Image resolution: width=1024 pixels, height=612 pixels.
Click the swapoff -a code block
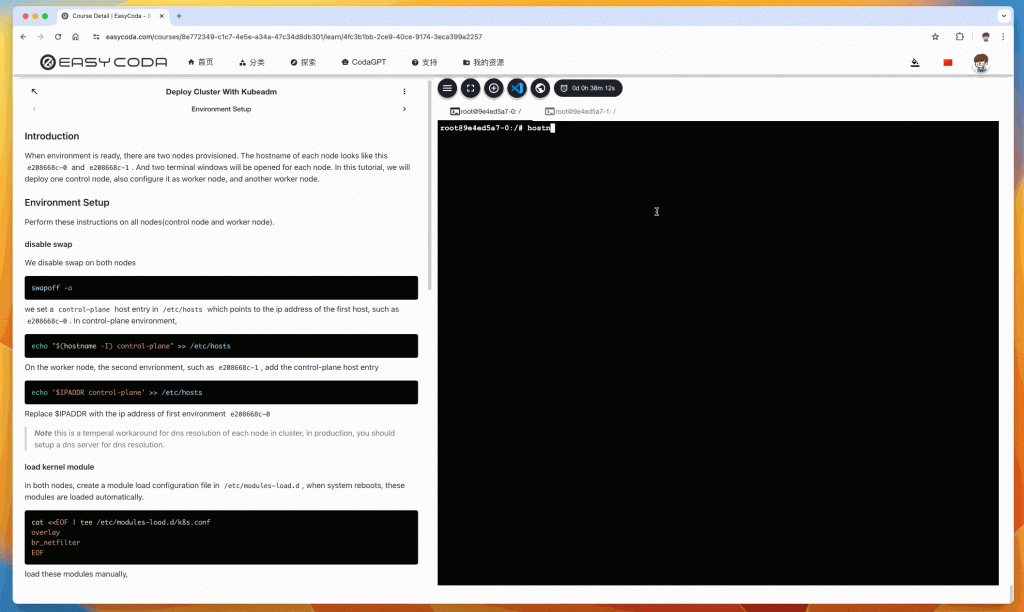pos(221,288)
